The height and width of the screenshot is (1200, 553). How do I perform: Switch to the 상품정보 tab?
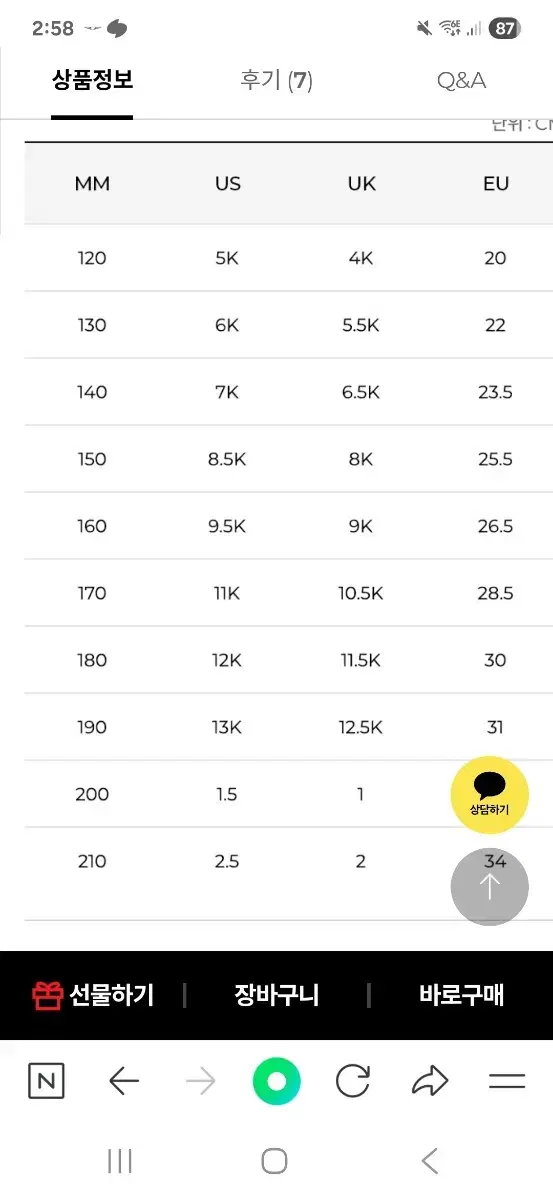[x=92, y=81]
